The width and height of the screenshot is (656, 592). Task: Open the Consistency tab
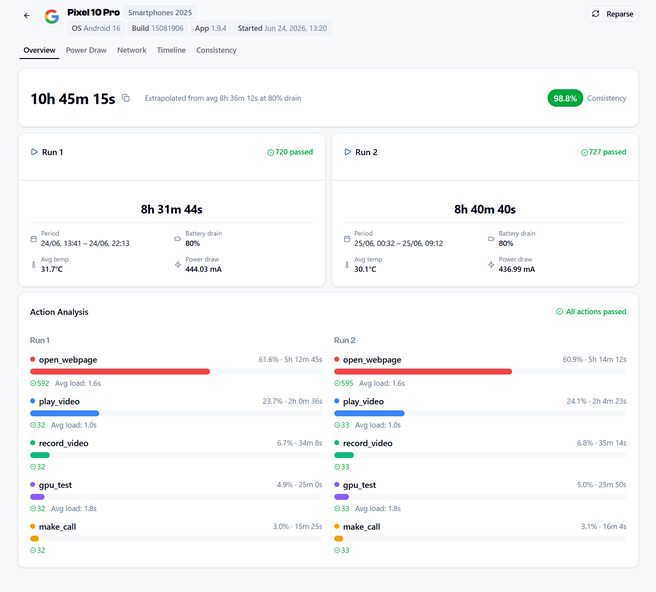pyautogui.click(x=216, y=50)
